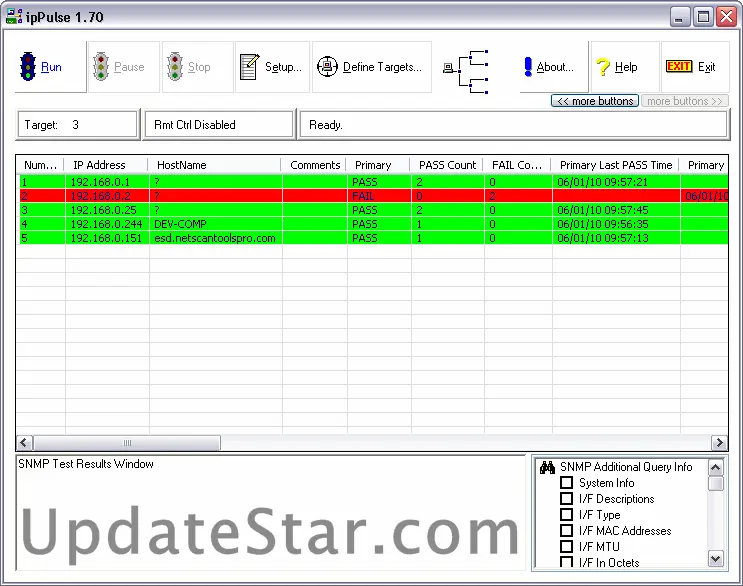Click the ipPulse title bar icon
The image size is (743, 586).
13,17
